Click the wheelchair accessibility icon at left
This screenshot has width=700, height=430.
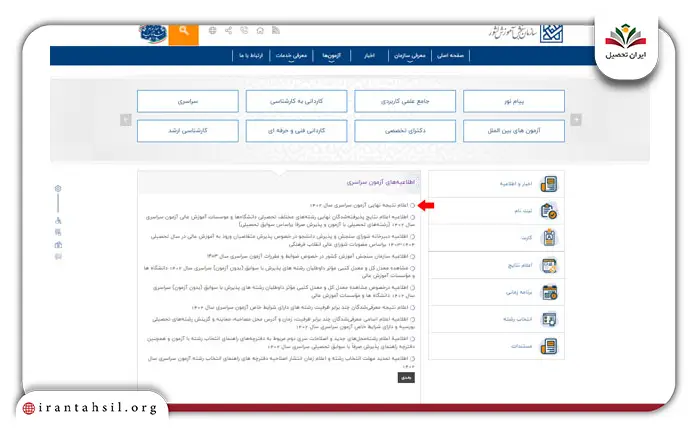point(58,221)
